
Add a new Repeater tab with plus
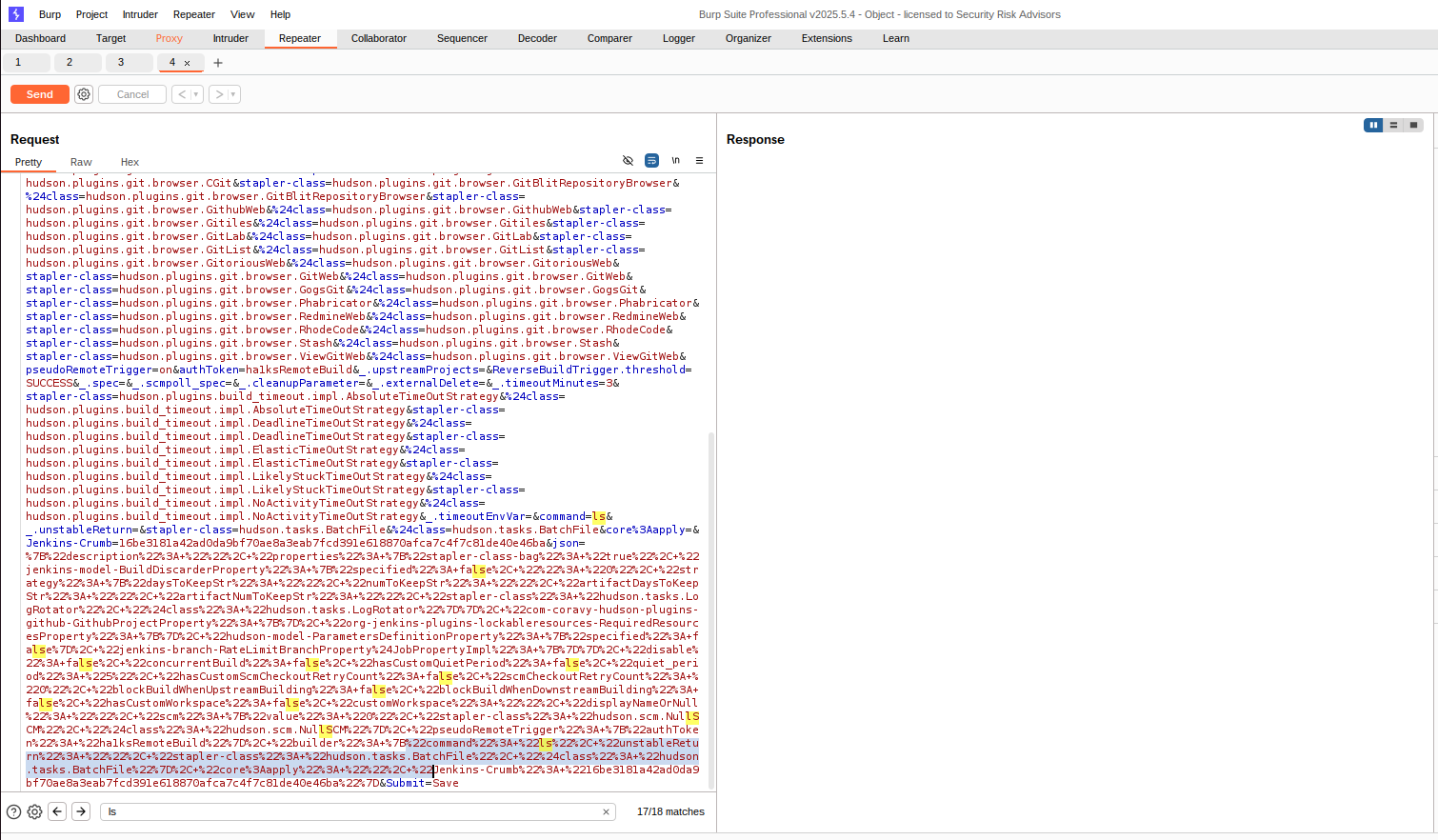(218, 63)
